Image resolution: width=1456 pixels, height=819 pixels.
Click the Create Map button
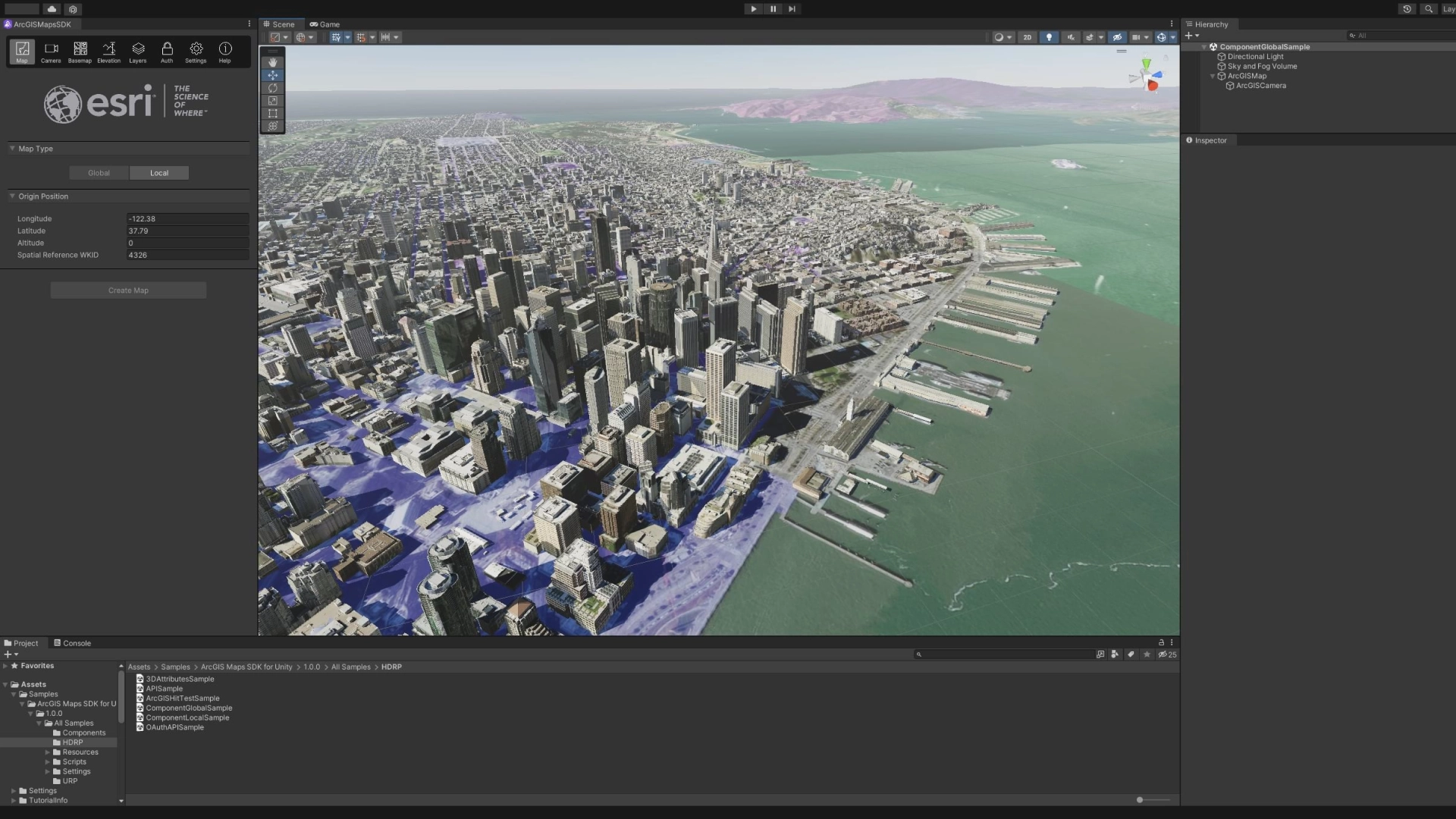pyautogui.click(x=128, y=290)
